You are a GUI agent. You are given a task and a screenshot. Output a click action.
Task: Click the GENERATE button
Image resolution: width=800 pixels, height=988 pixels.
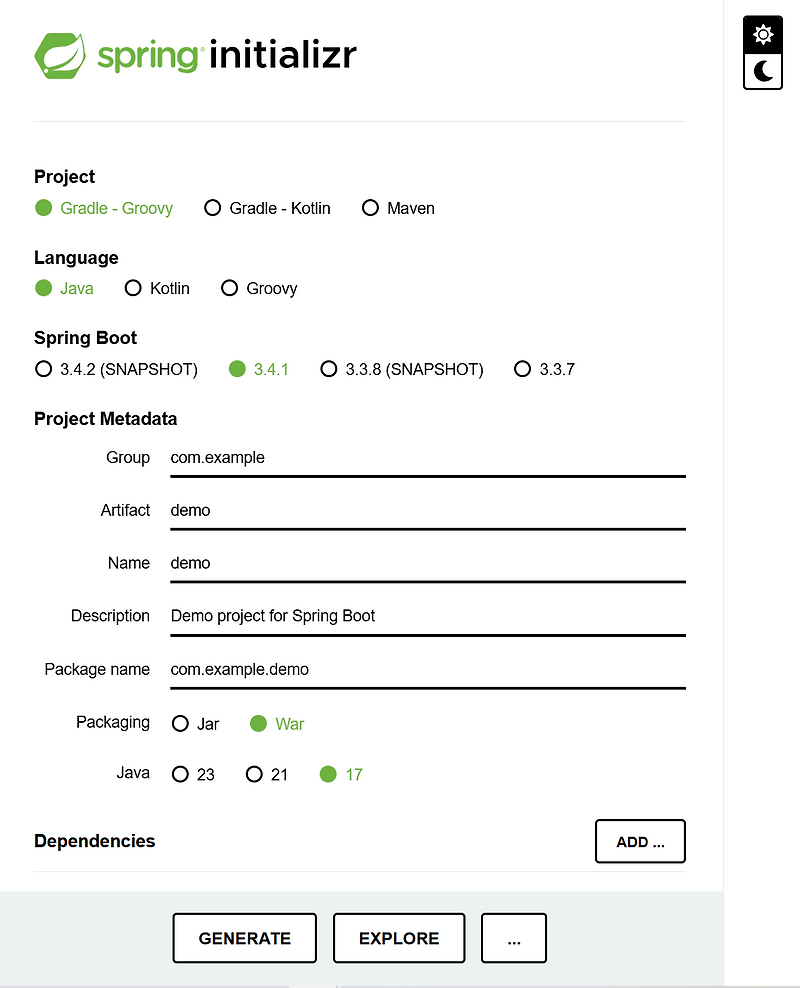245,938
